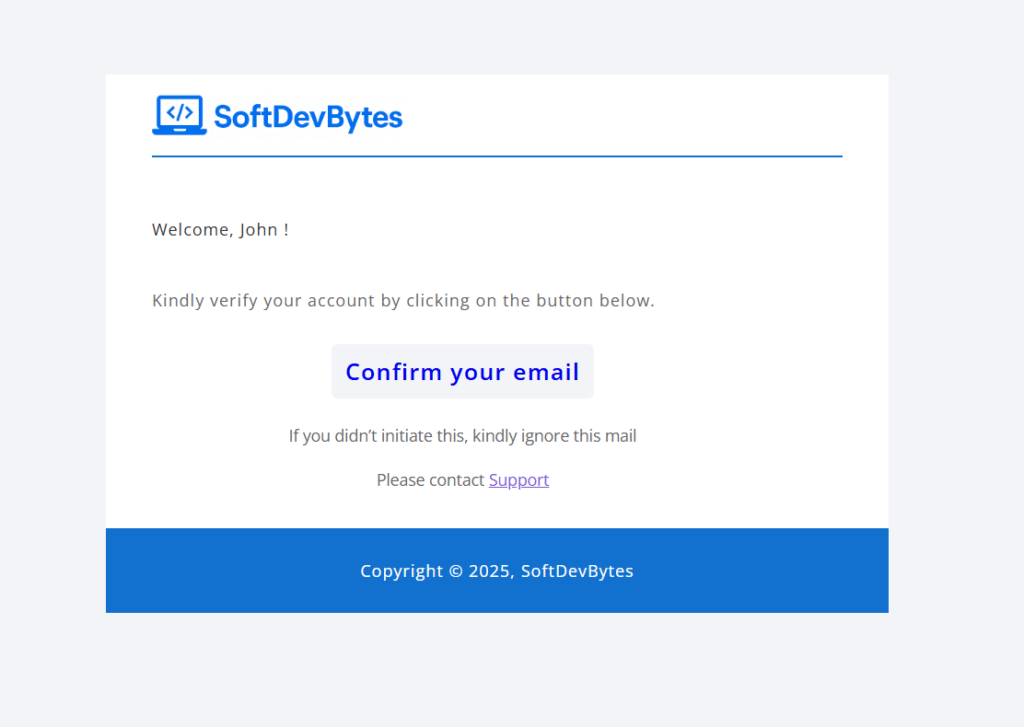The width and height of the screenshot is (1024, 727).
Task: Click "If you didn't initiate this" notice
Action: pos(462,436)
